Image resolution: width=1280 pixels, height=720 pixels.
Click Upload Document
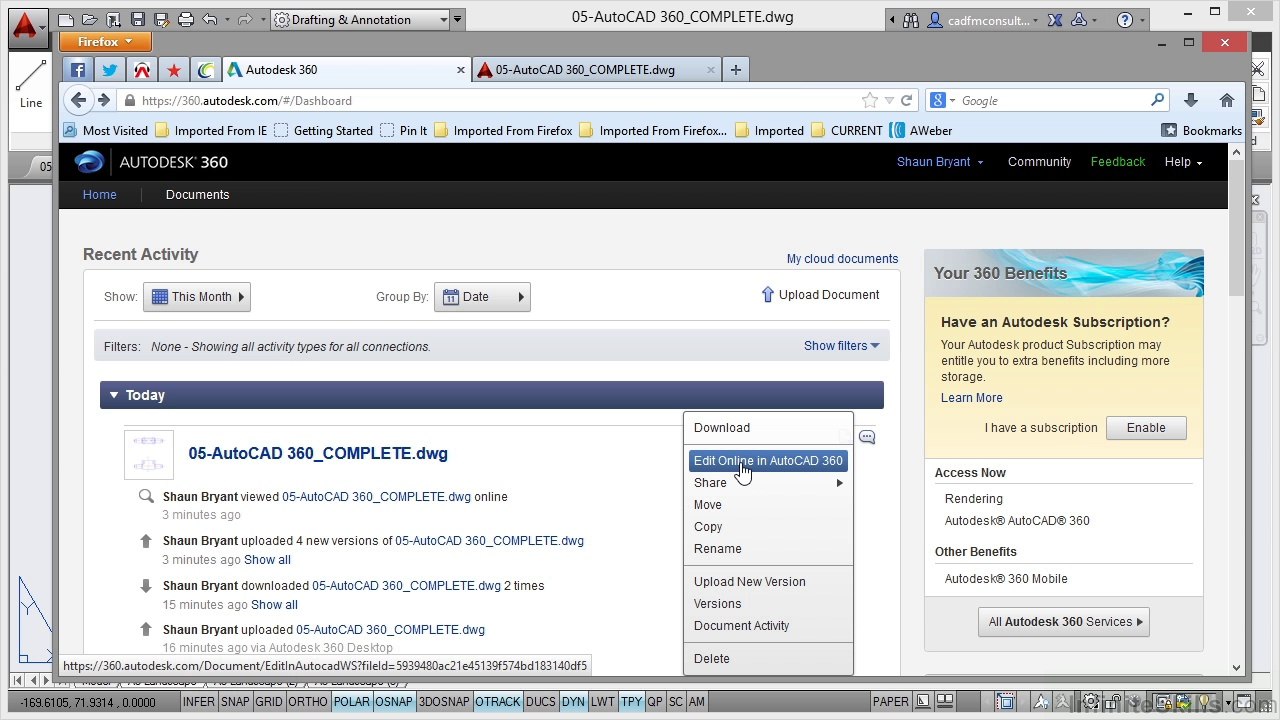[820, 295]
